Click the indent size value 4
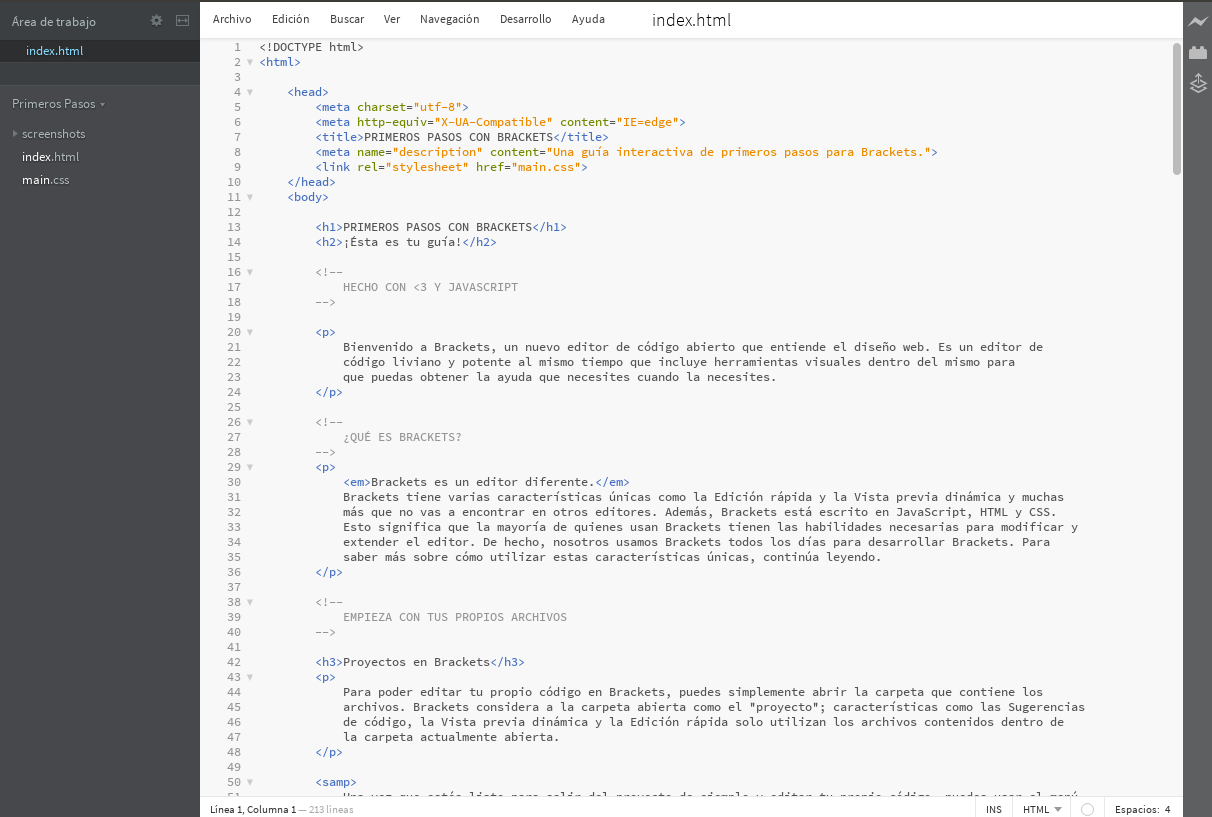This screenshot has height=817, width=1212. (x=1167, y=809)
